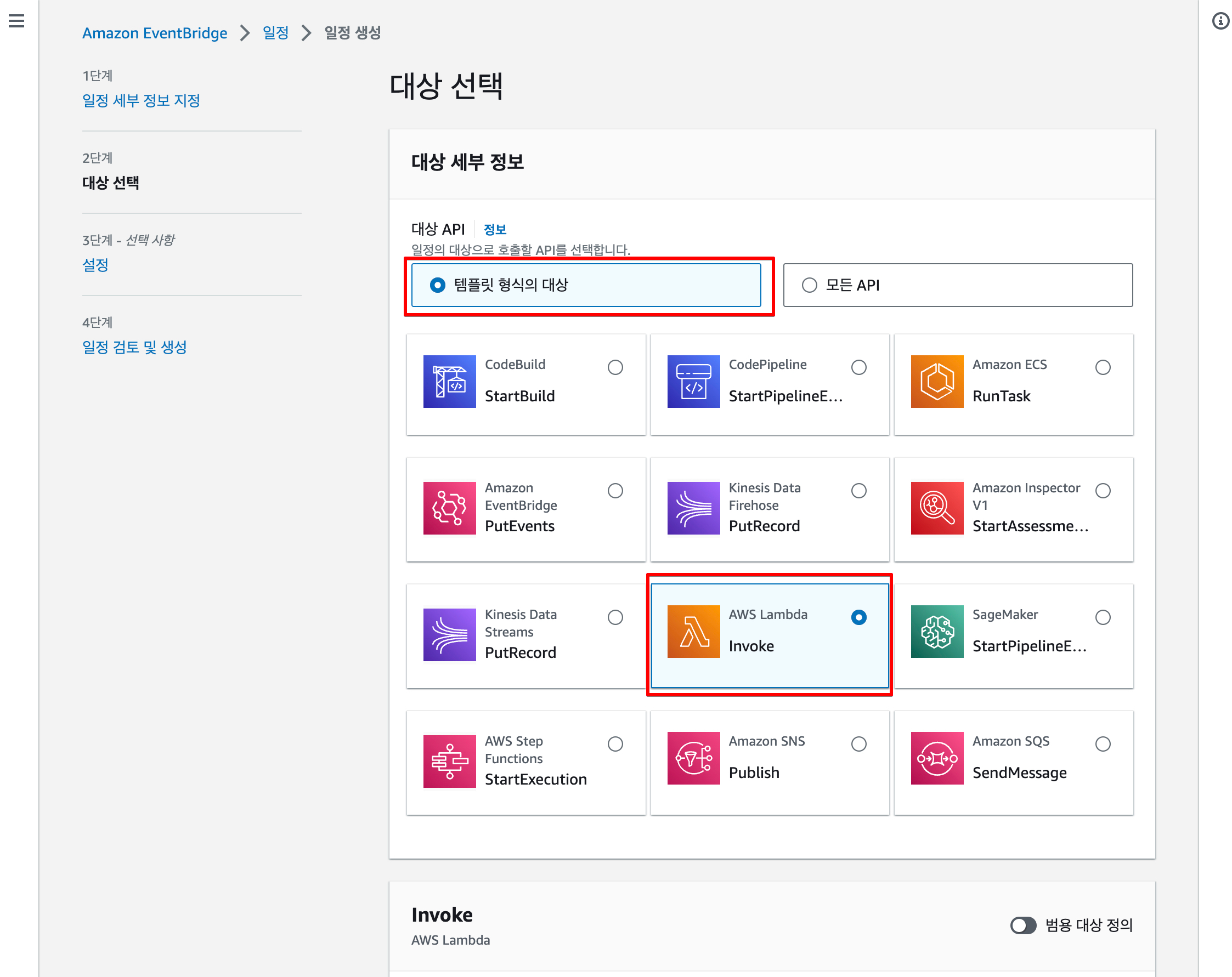Click the CodeBuild crane icon
This screenshot has height=977, width=1232.
(449, 382)
